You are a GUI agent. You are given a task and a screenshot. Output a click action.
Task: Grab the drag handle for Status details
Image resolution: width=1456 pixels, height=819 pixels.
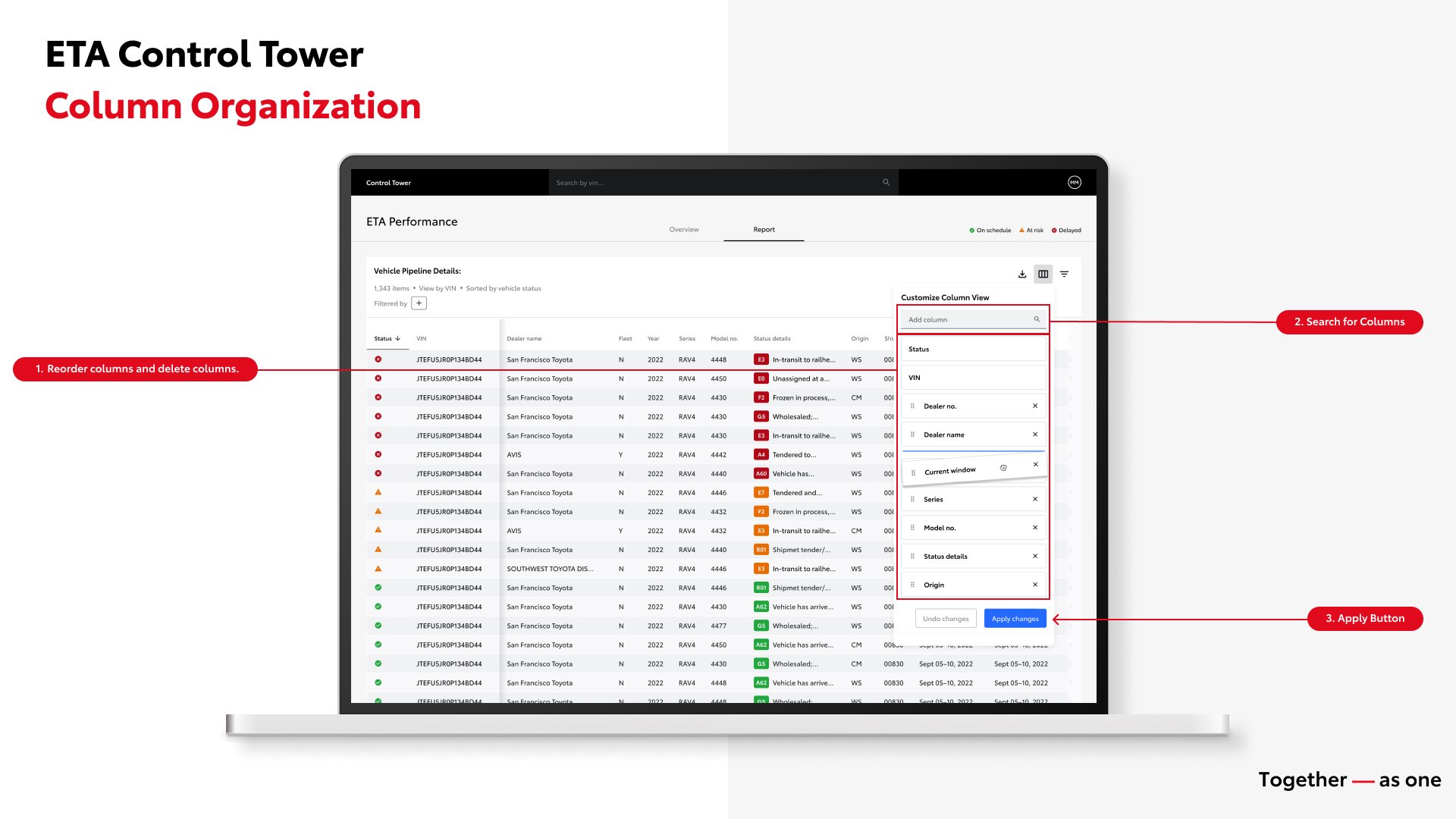912,557
